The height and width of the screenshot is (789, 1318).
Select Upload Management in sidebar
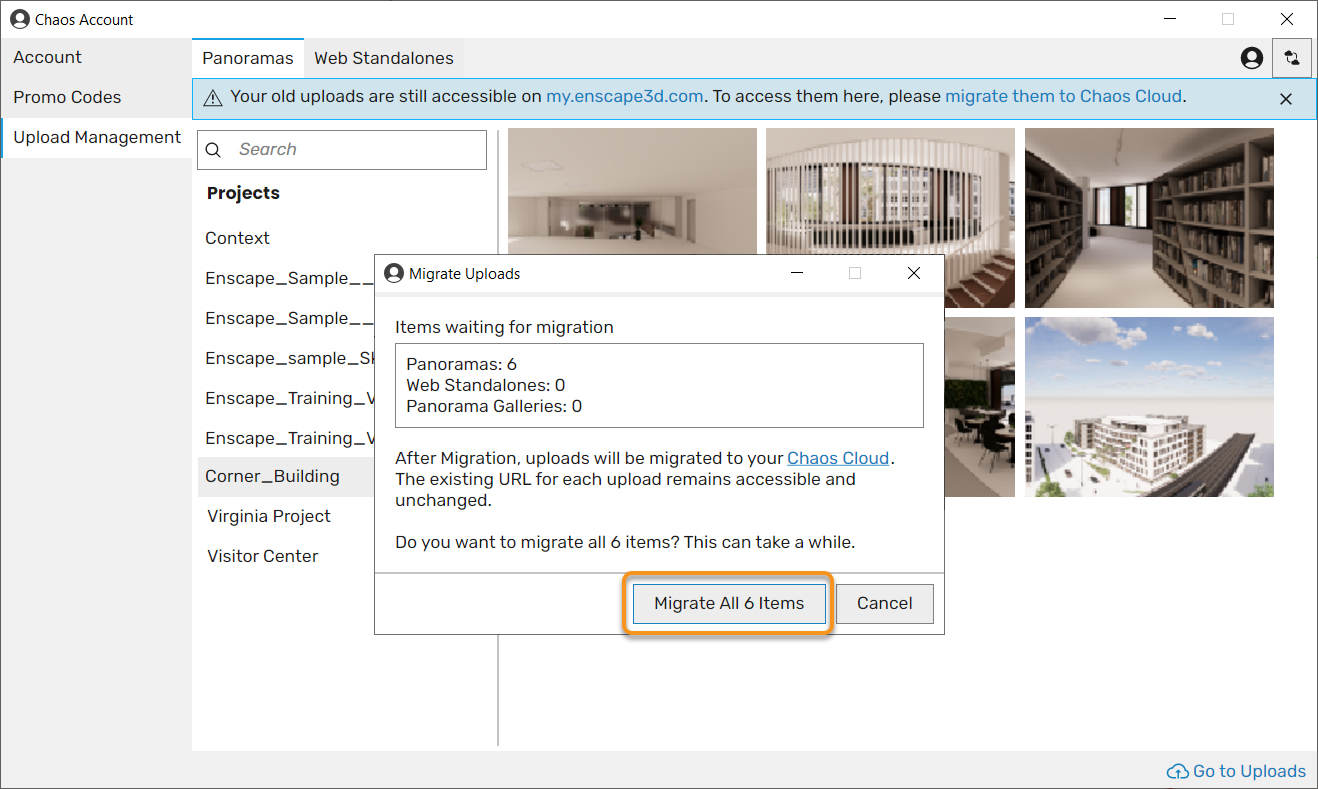pyautogui.click(x=96, y=138)
